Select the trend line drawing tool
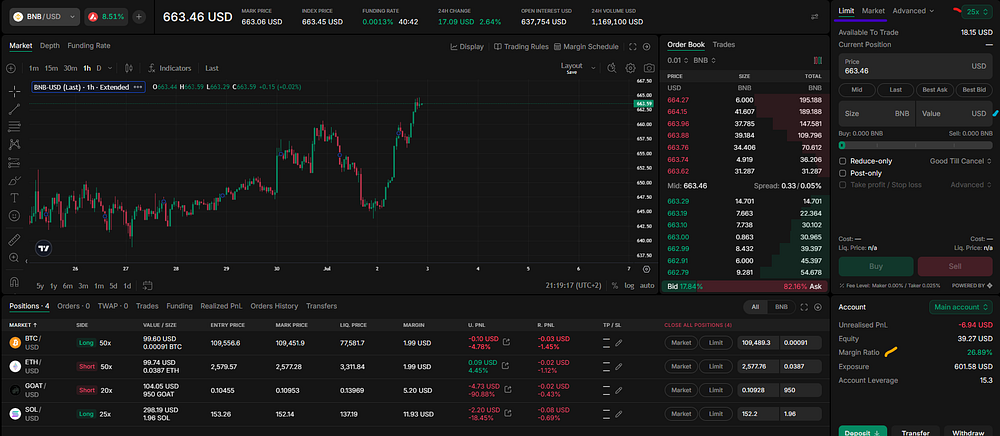 point(14,109)
